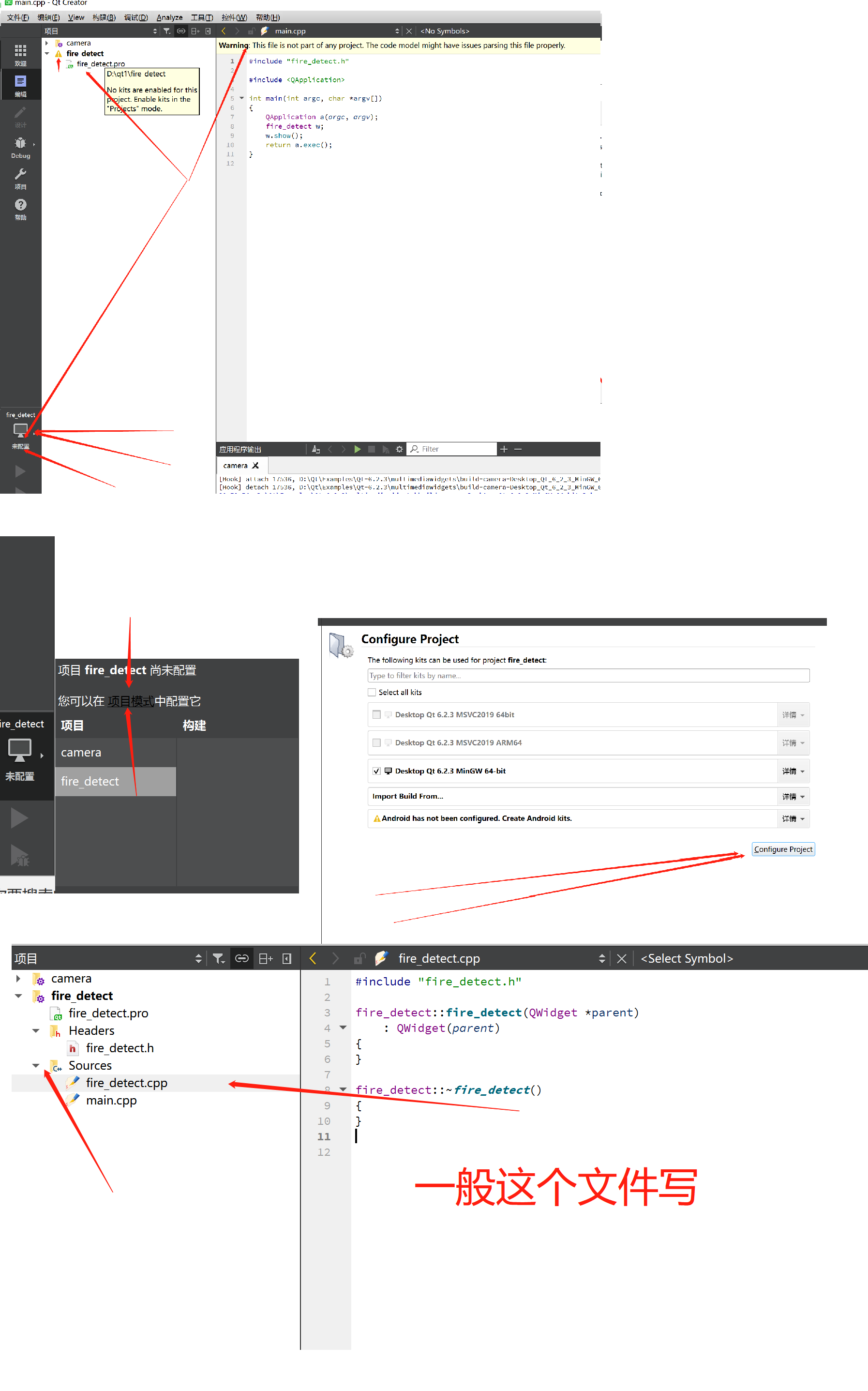Close main.cpp document with the X icon

pyautogui.click(x=409, y=31)
